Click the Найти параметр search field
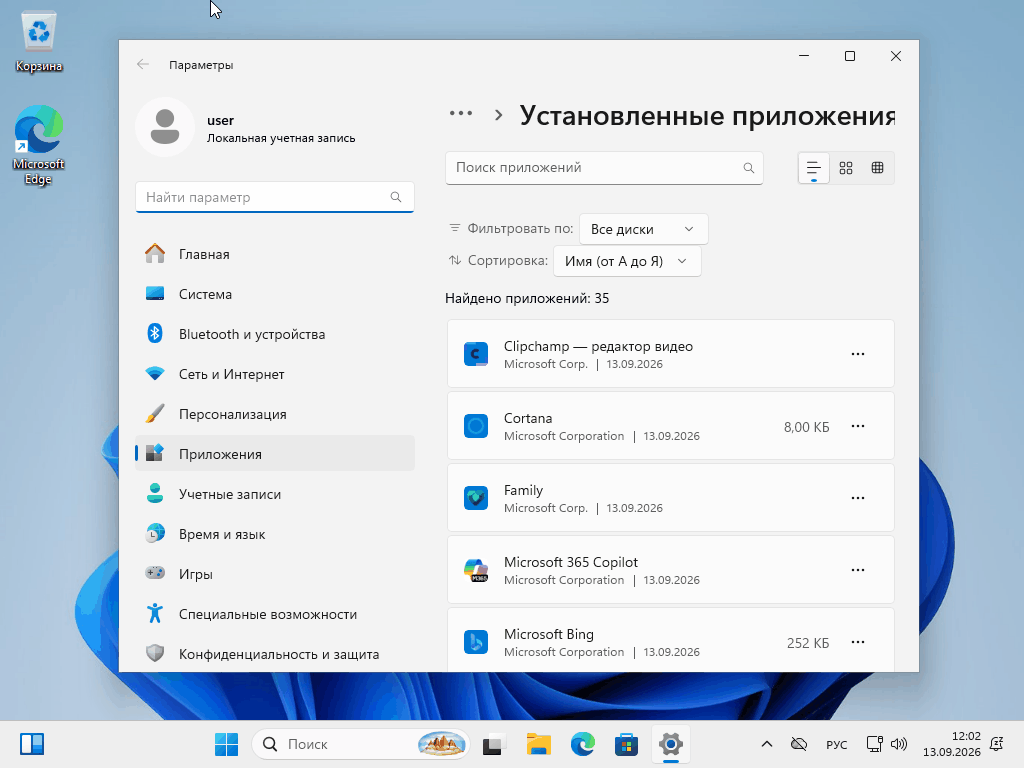The height and width of the screenshot is (768, 1024). click(274, 197)
